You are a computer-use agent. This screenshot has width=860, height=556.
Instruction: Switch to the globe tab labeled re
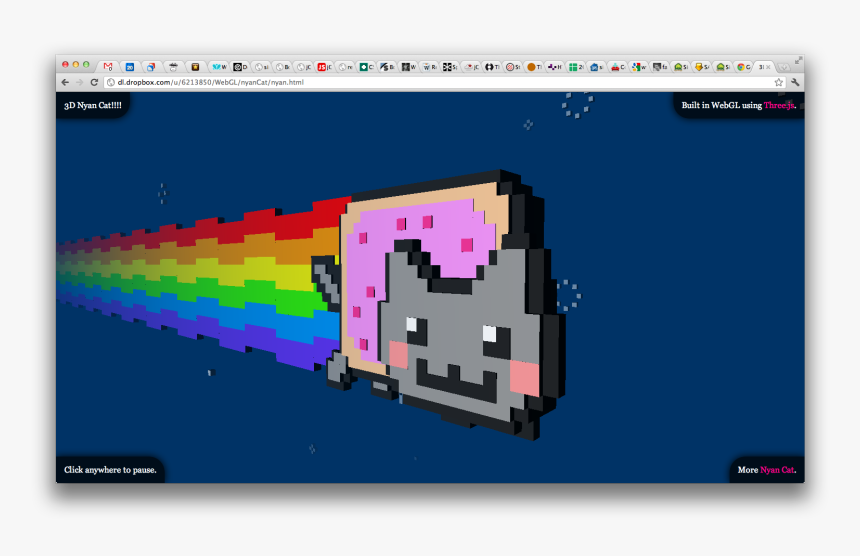tap(345, 67)
